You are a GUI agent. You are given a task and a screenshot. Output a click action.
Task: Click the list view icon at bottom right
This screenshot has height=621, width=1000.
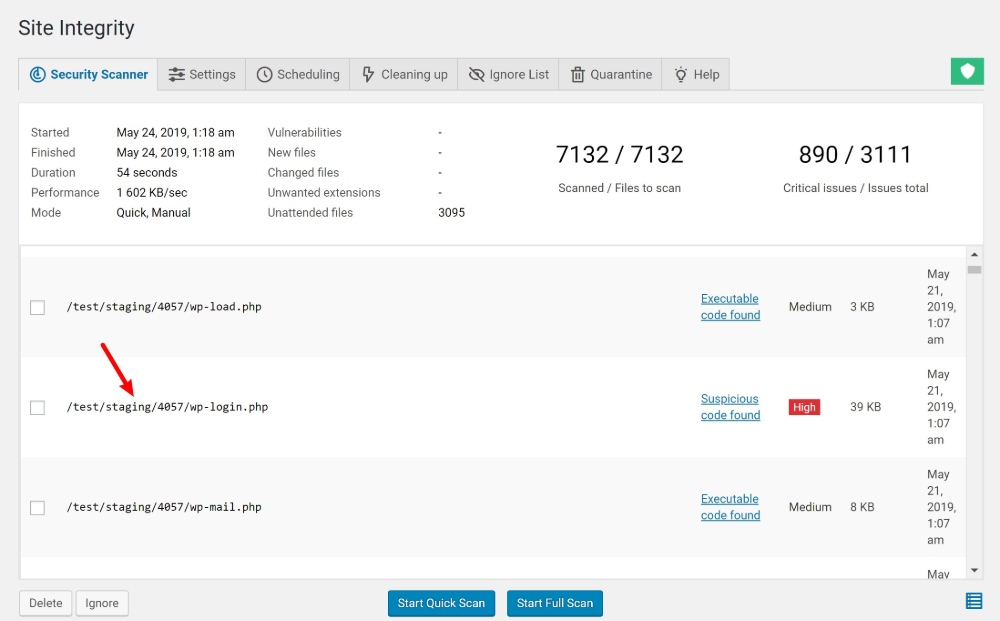[974, 601]
